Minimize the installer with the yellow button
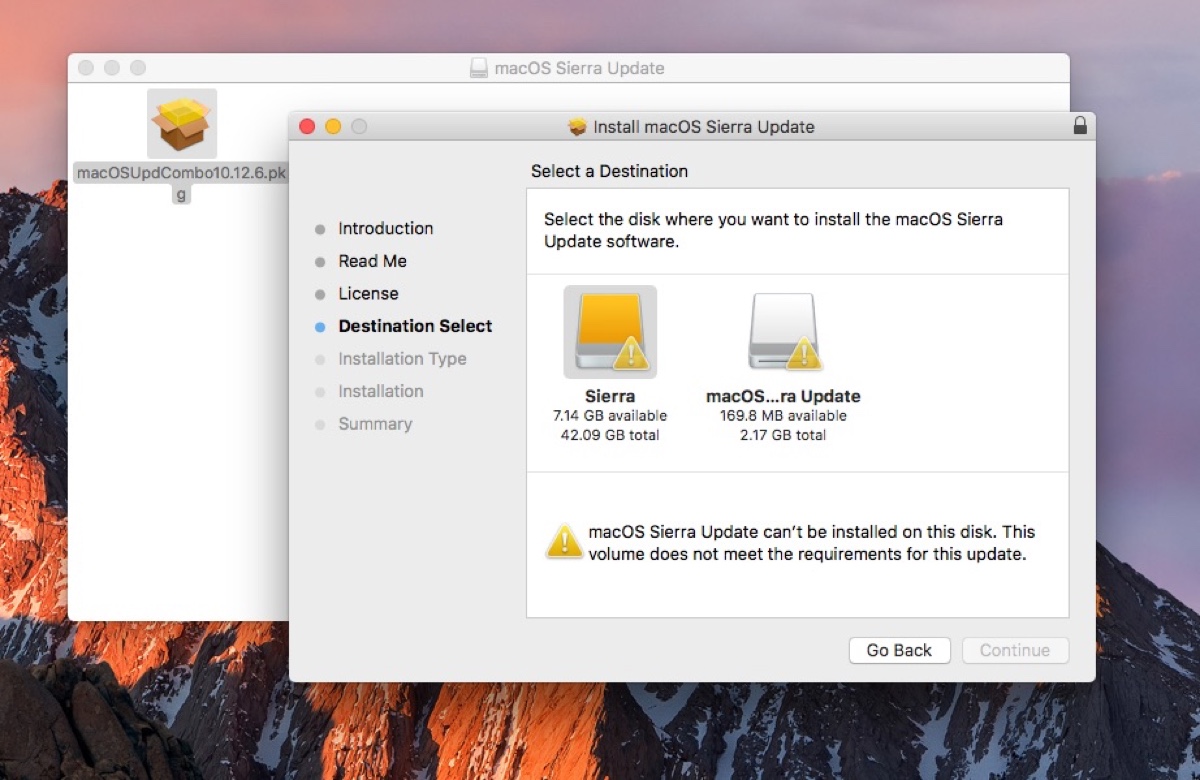 coord(333,126)
